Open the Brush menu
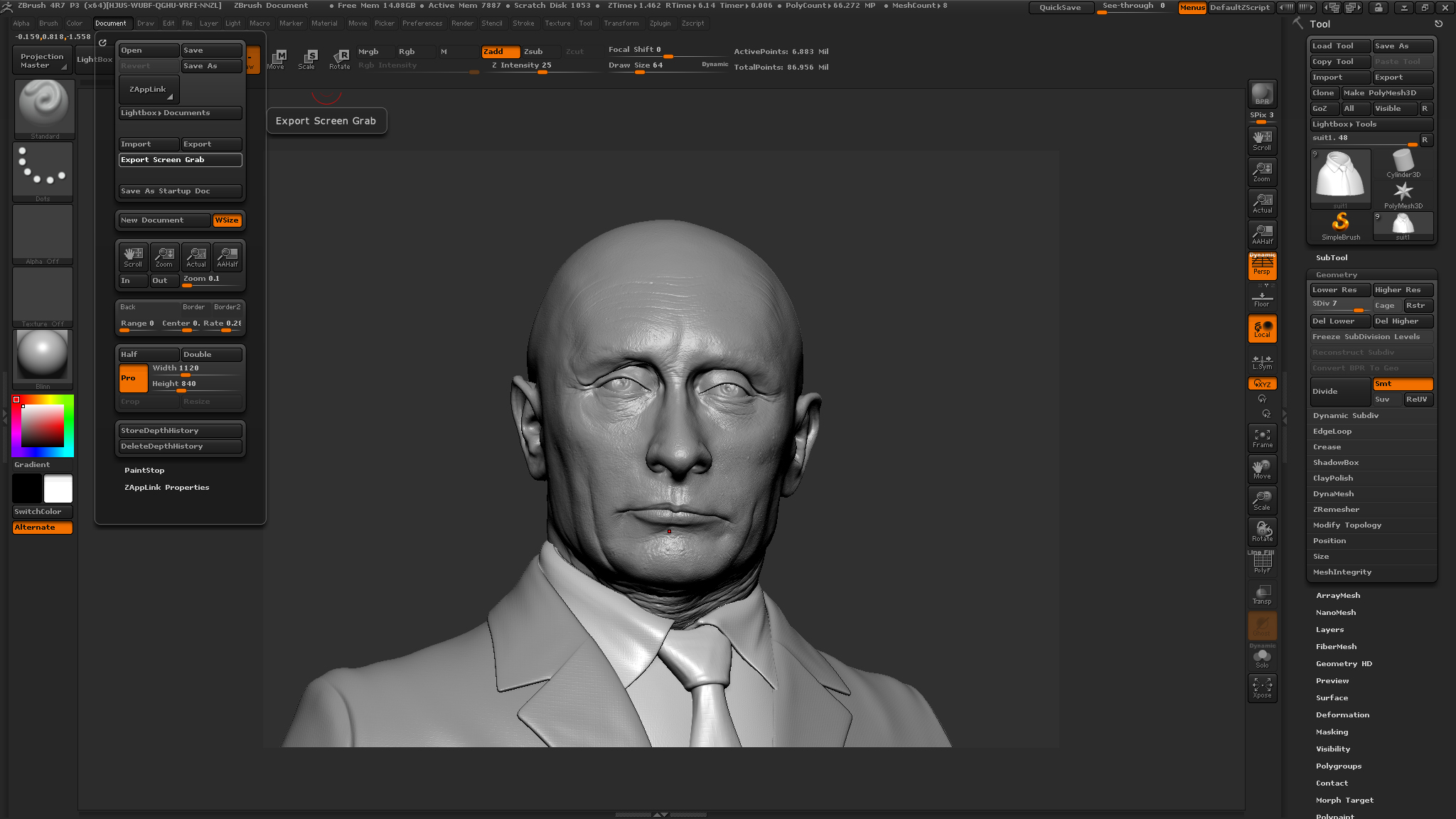This screenshot has height=819, width=1456. (x=48, y=23)
